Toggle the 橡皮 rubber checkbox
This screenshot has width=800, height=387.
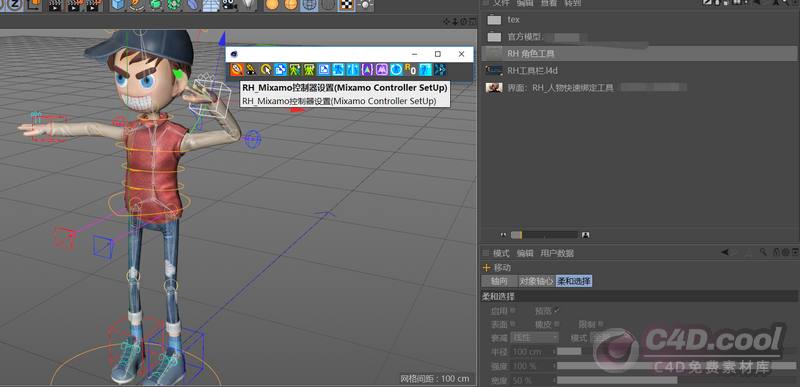click(556, 324)
